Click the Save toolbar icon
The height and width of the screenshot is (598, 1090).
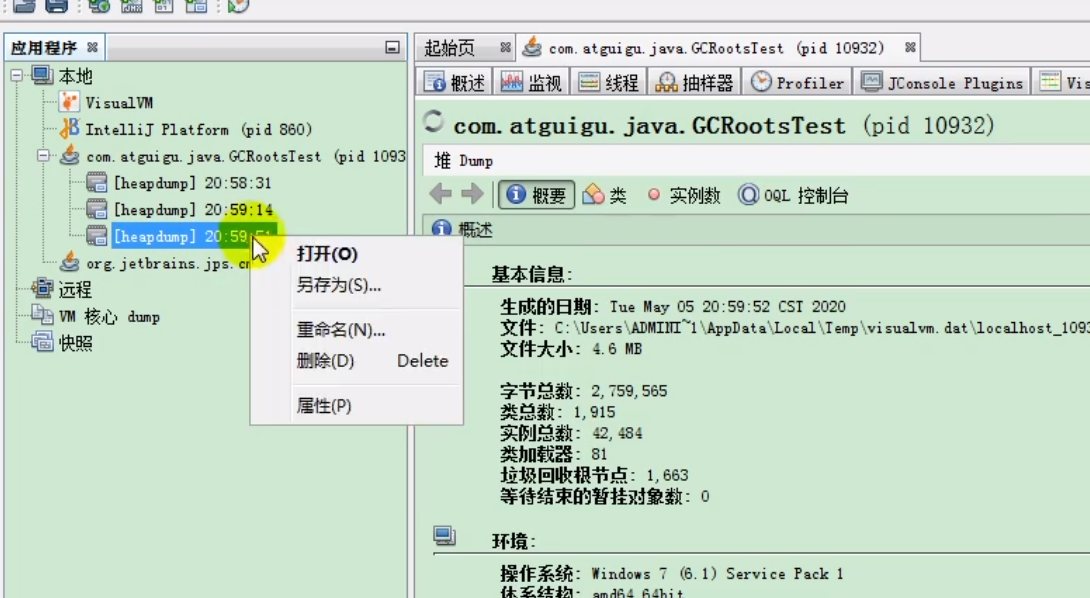click(x=56, y=6)
